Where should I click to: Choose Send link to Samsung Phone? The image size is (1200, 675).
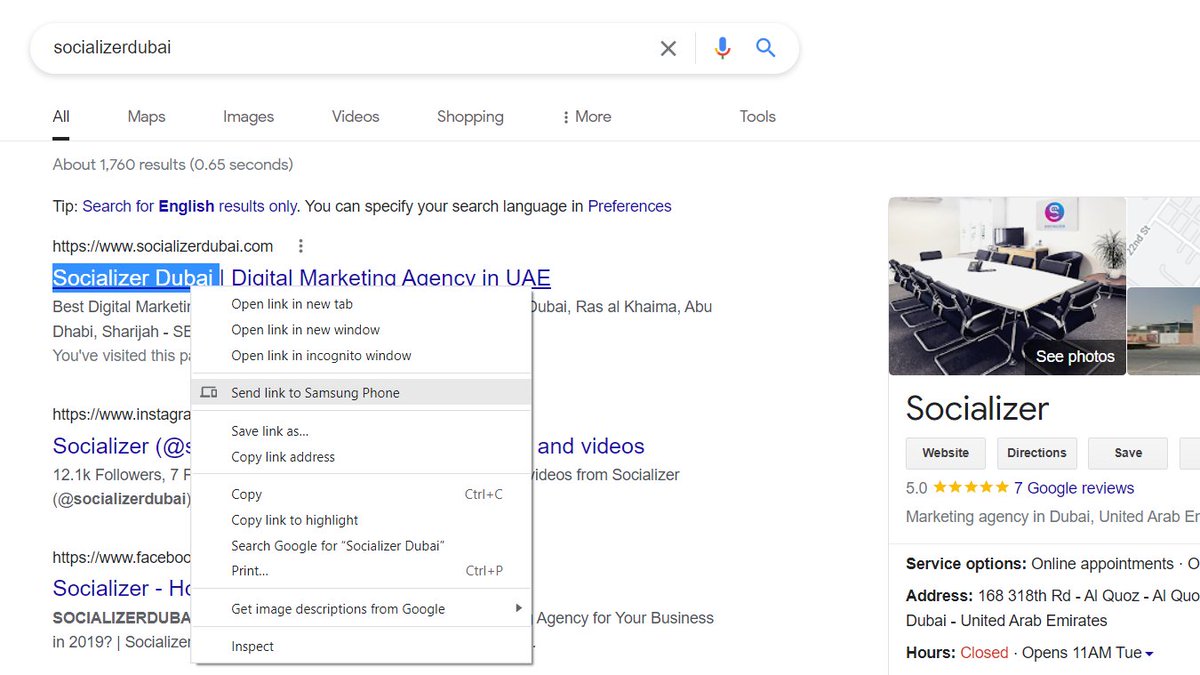[361, 393]
